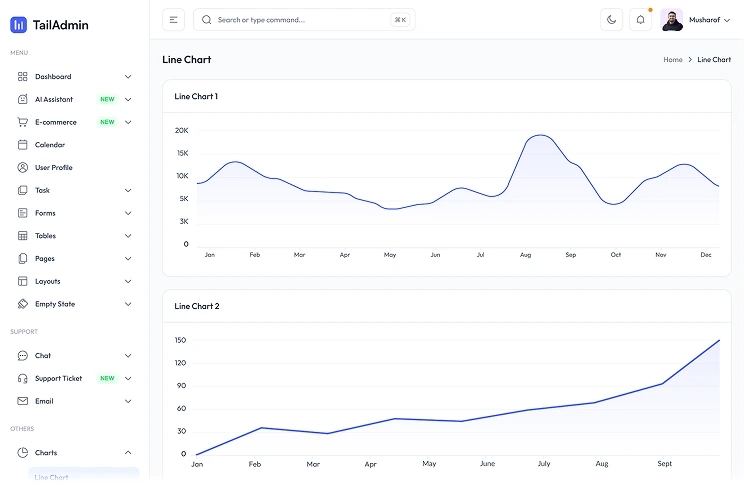Expand the Tables submenu chevron
Viewport: 744px width, 496px height.
(x=128, y=236)
